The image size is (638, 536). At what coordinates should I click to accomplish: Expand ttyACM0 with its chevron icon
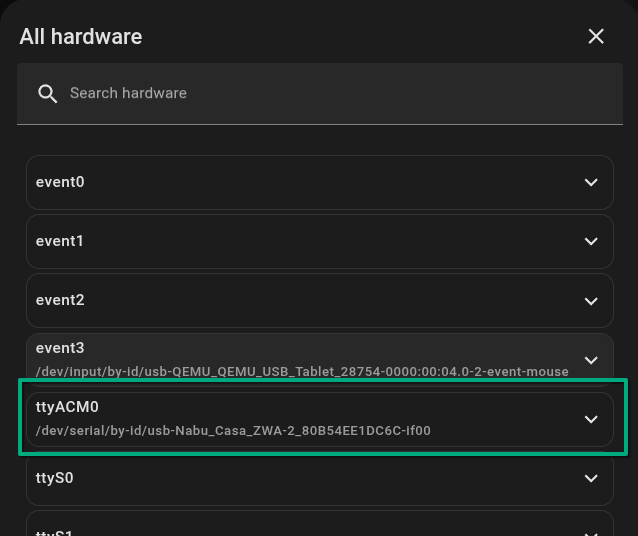click(591, 419)
